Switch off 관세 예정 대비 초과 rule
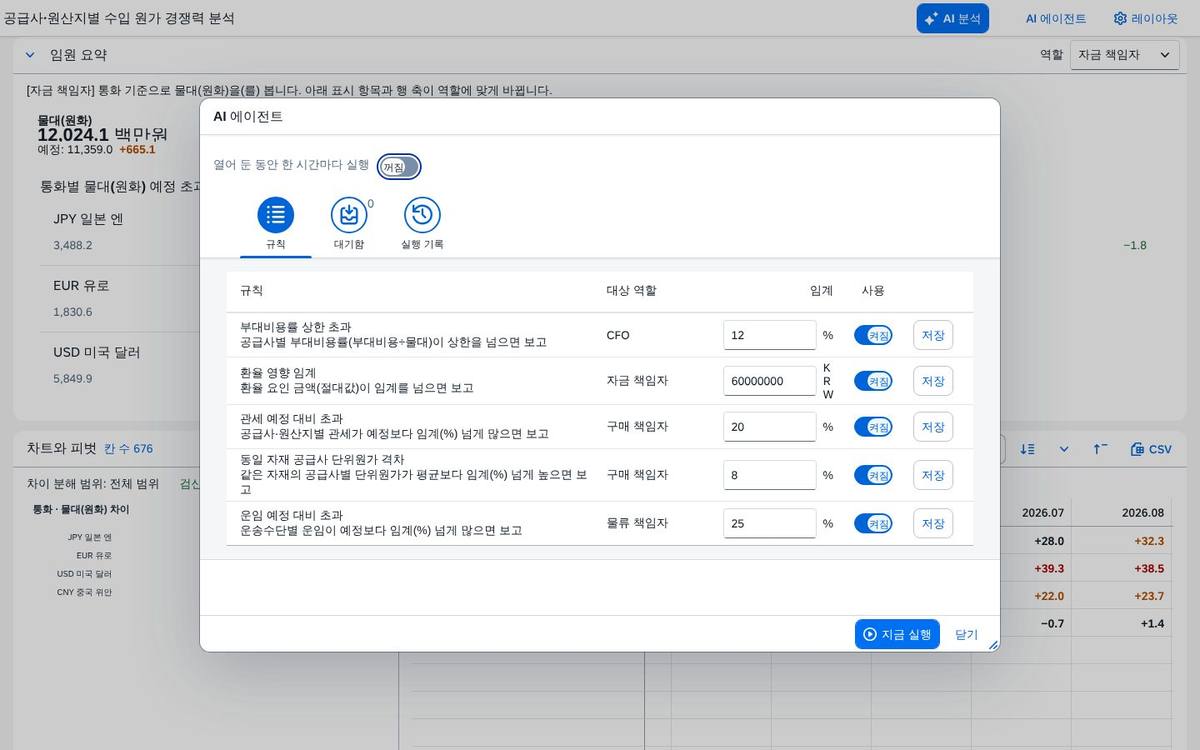Viewport: 1200px width, 750px height. click(873, 427)
